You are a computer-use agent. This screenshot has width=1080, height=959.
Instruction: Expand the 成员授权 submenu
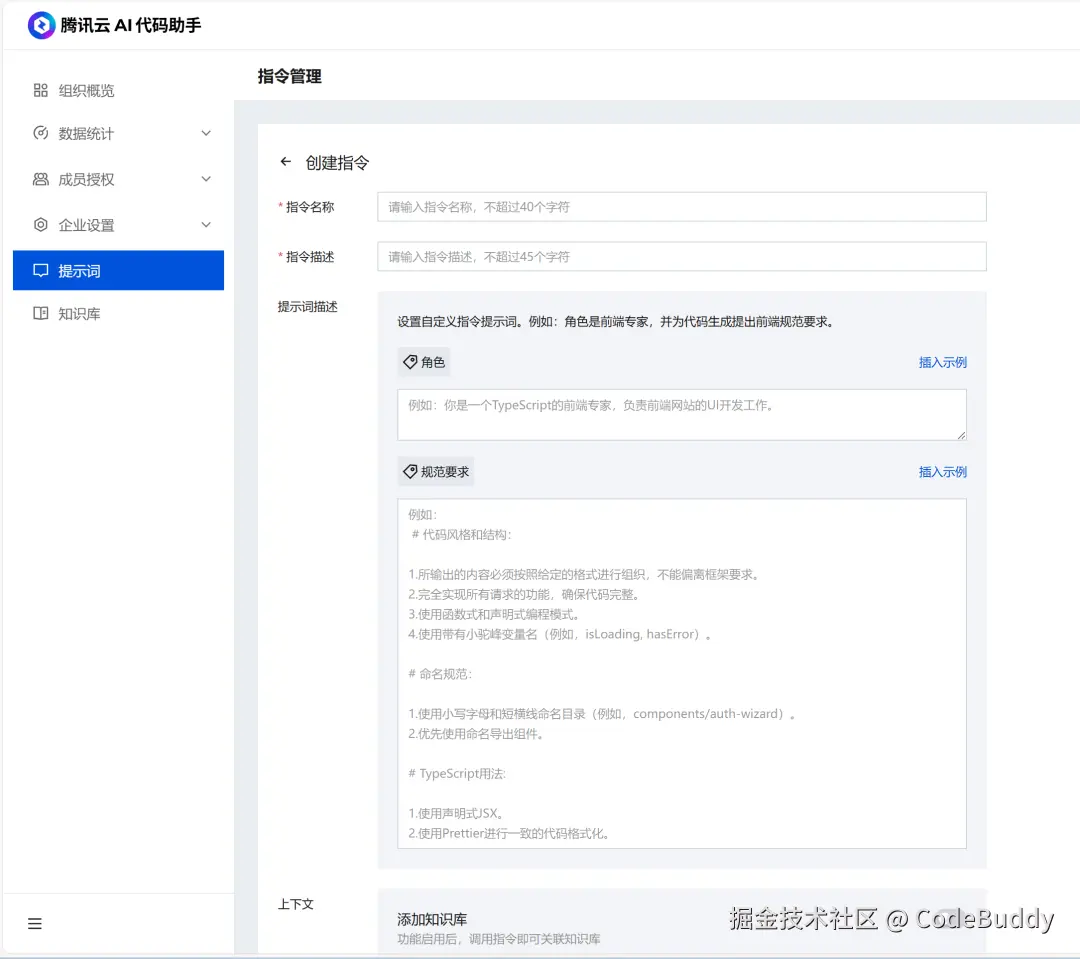[x=206, y=179]
